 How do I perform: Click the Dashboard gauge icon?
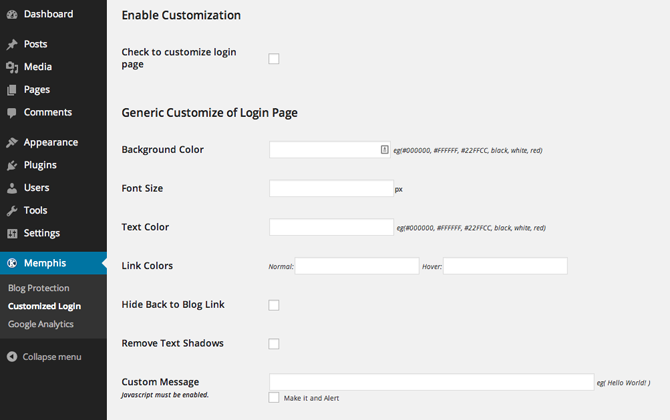[x=11, y=15]
